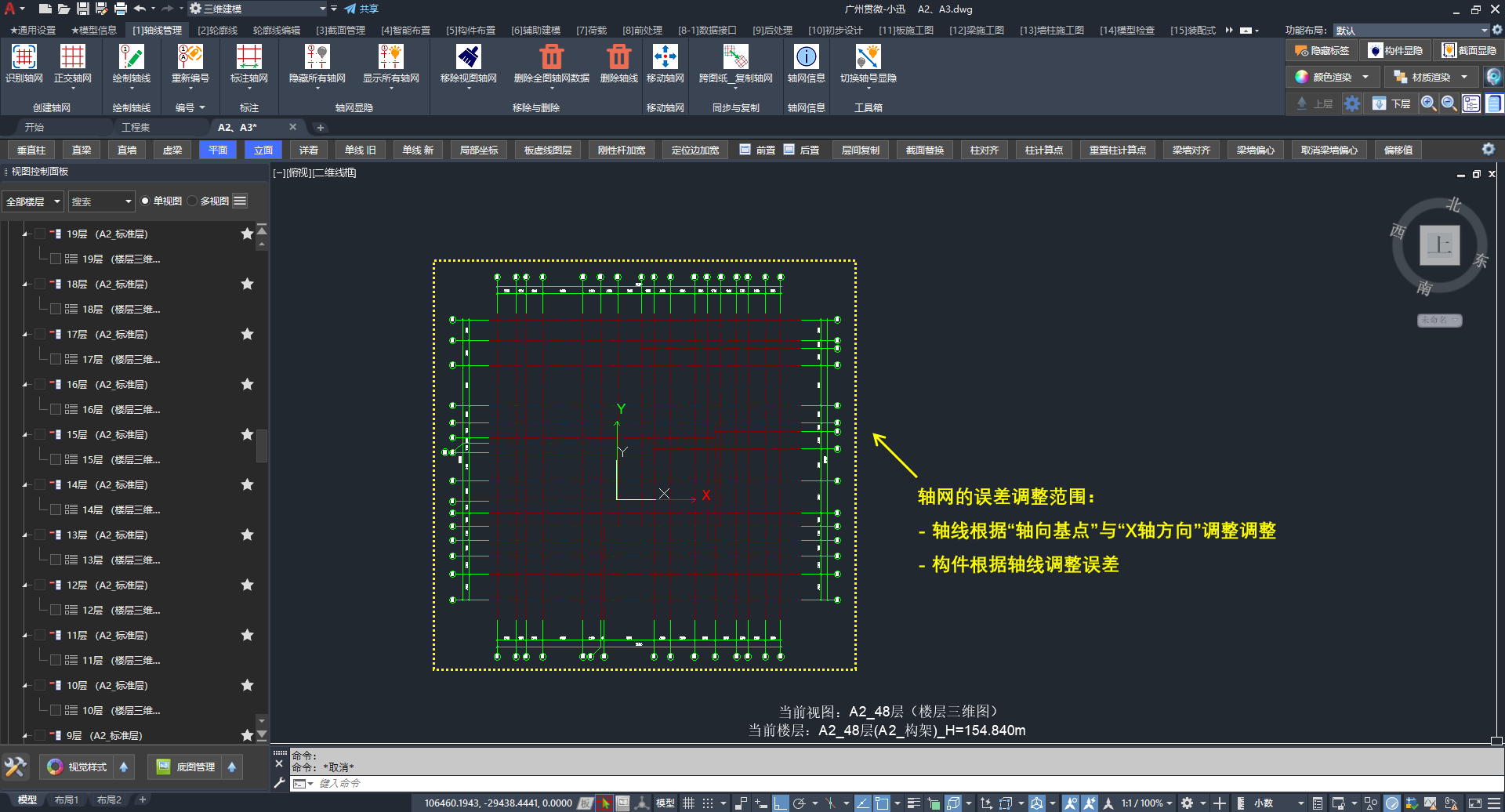
Task: Click the 识别轴网 (identify grid) icon
Action: click(x=24, y=57)
